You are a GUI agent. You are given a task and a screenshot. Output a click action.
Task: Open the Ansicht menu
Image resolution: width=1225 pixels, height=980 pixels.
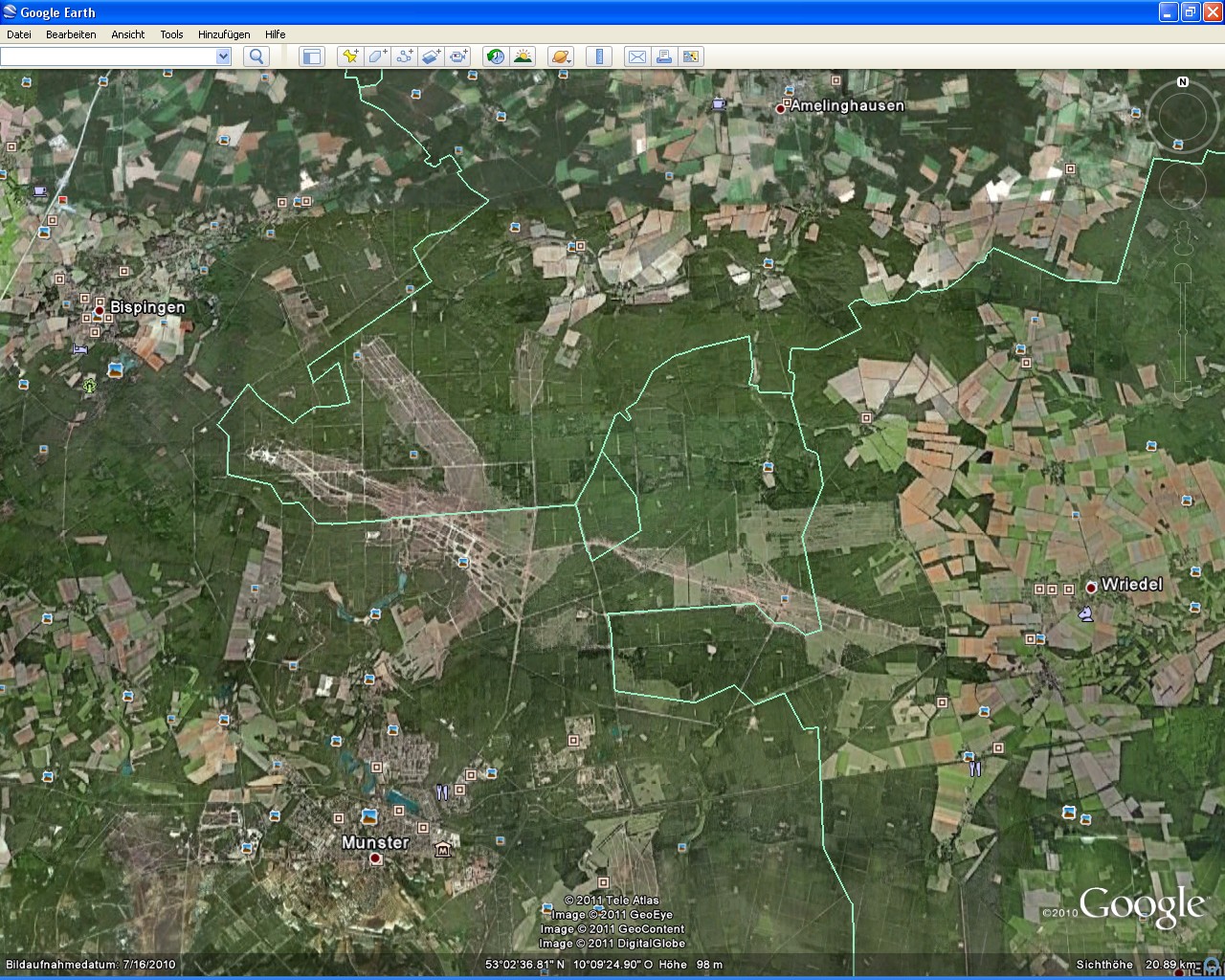click(x=127, y=34)
